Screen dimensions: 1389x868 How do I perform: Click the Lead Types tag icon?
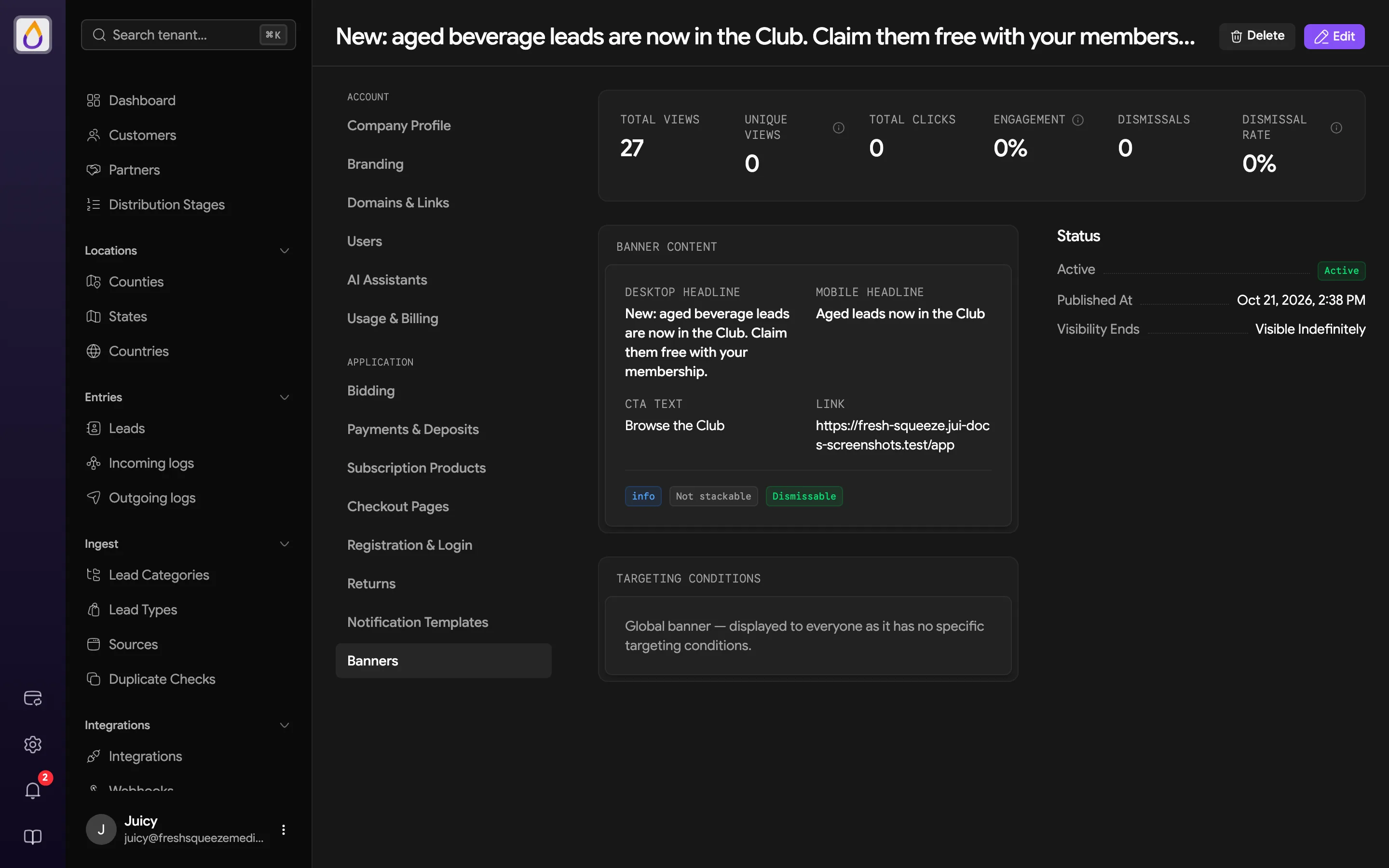94,610
